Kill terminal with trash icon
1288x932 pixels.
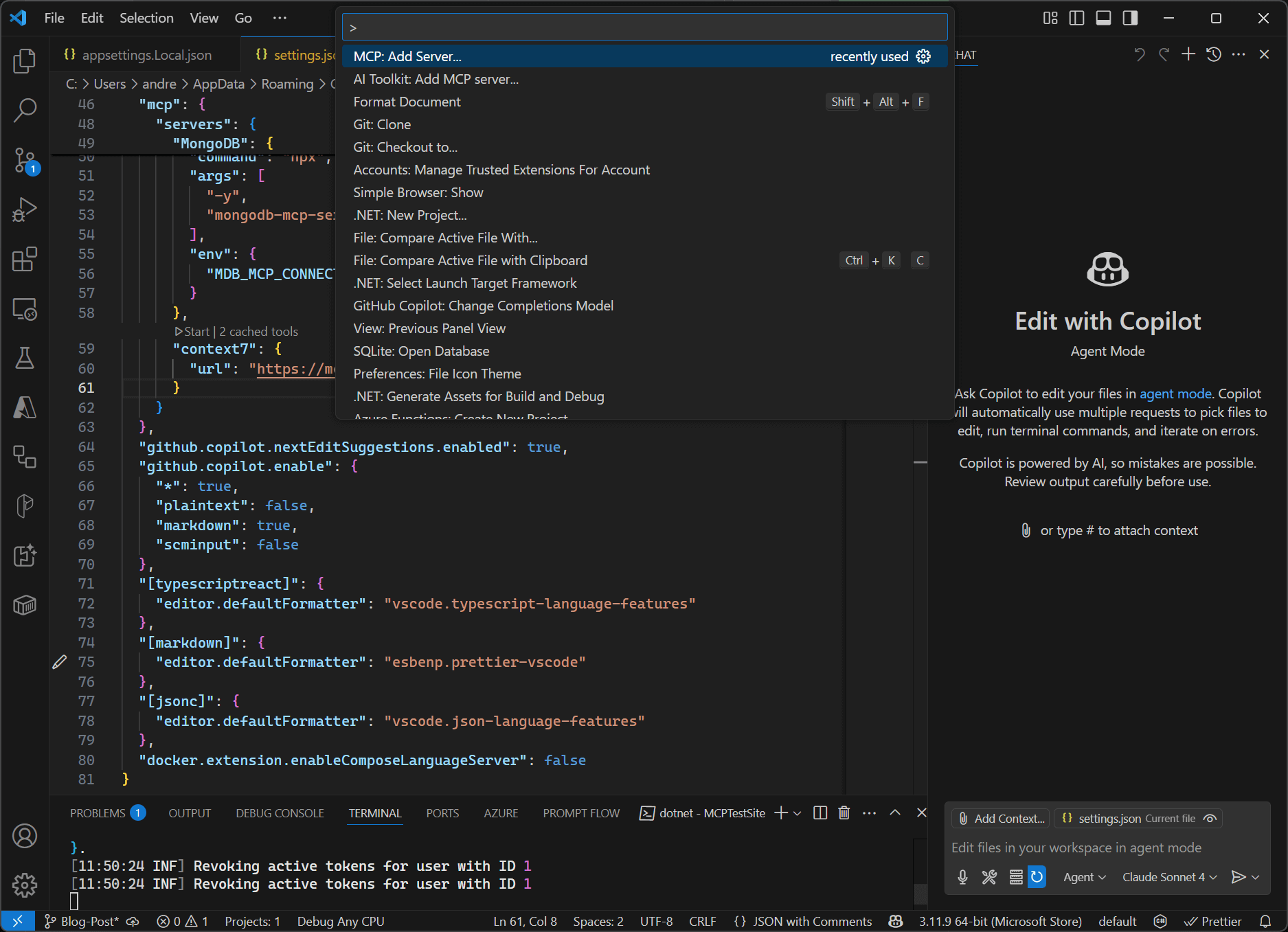click(844, 813)
